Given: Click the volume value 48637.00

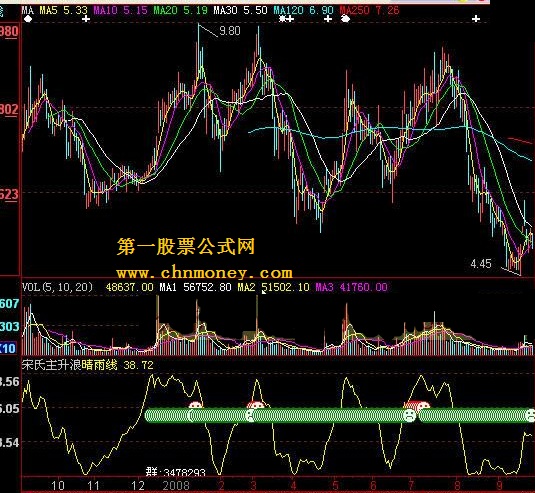Looking at the screenshot, I should pos(129,287).
